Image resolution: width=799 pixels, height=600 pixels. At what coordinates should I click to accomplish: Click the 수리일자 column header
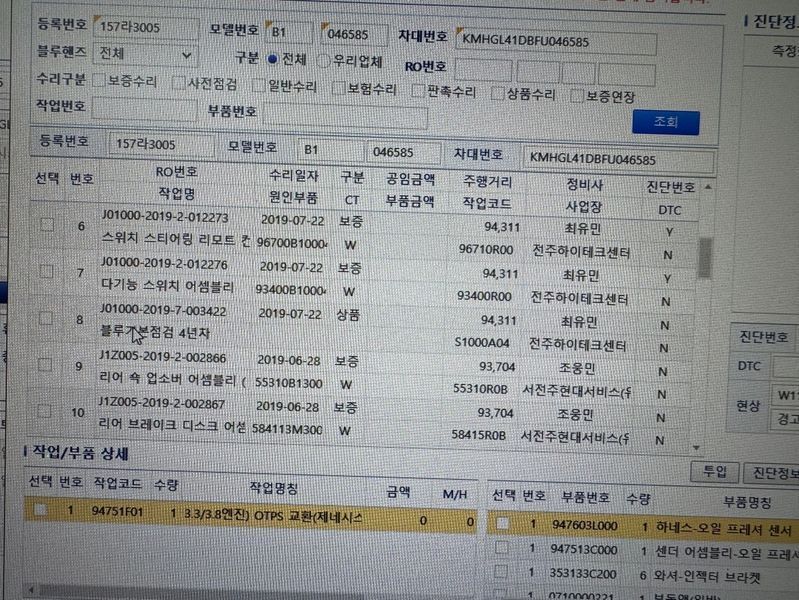point(294,176)
